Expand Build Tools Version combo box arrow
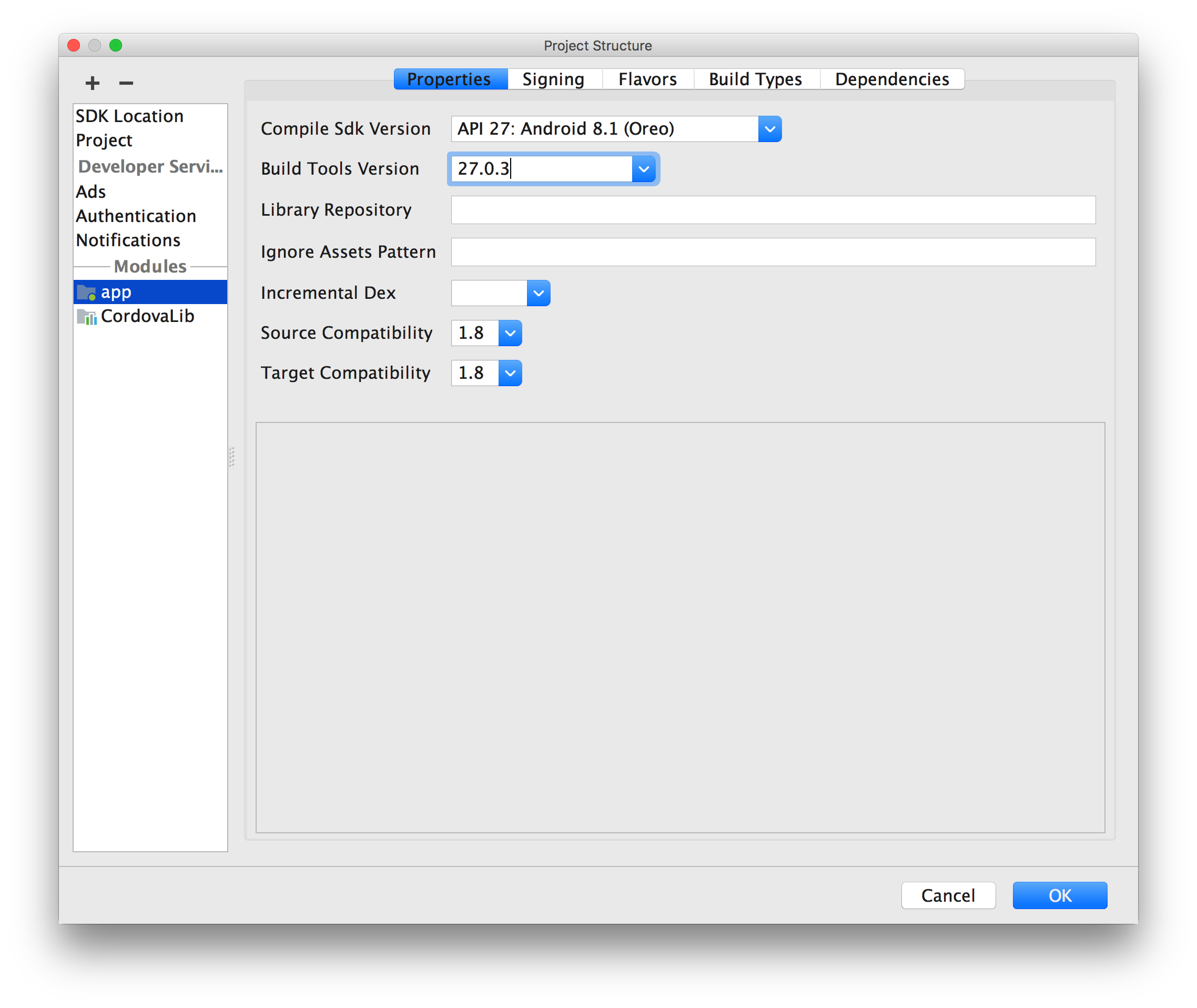Screen dimensions: 1197x1008 (644, 169)
